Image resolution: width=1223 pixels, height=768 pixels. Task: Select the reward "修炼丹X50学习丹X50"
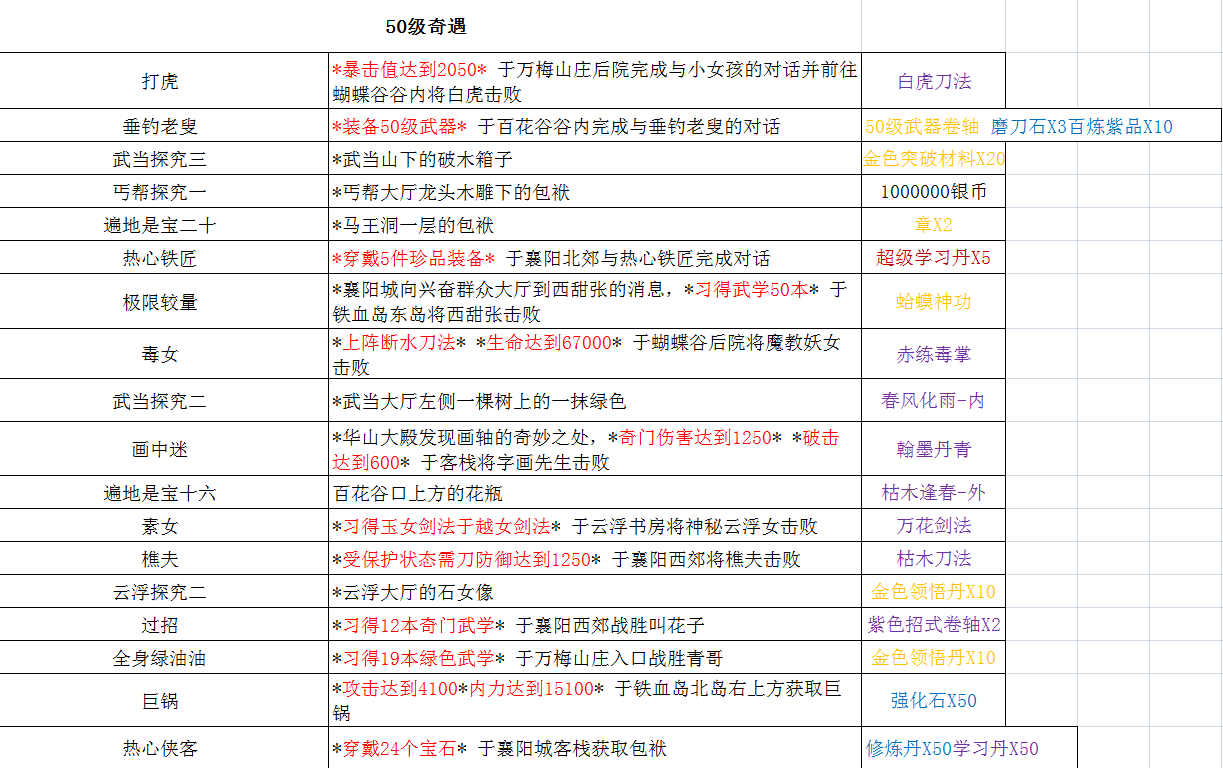(970, 748)
